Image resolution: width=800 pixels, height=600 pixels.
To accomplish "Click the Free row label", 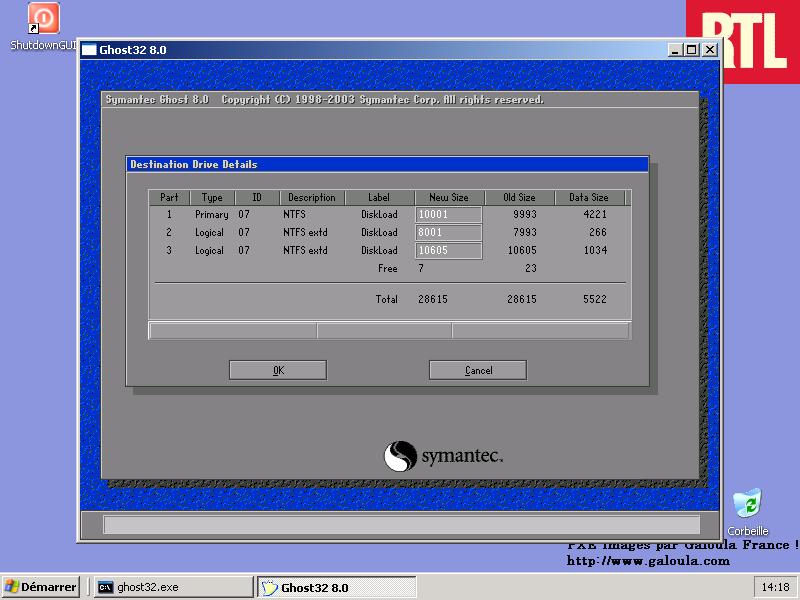I will (388, 268).
